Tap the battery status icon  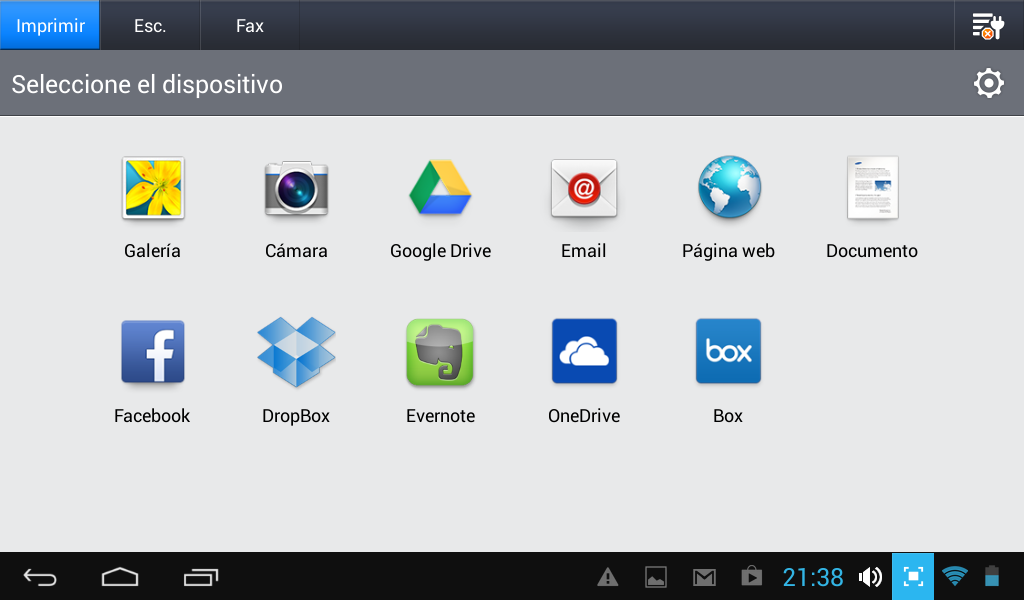[x=992, y=576]
